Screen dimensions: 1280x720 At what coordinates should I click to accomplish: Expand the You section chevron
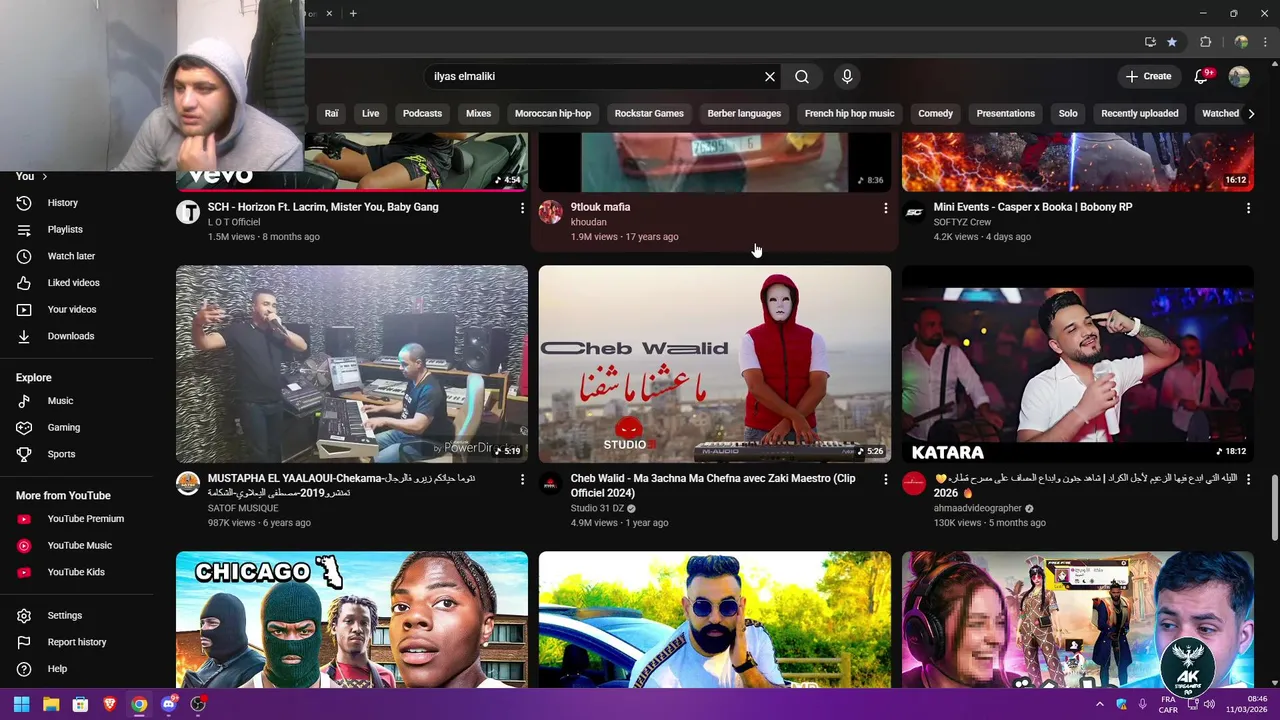coord(44,176)
